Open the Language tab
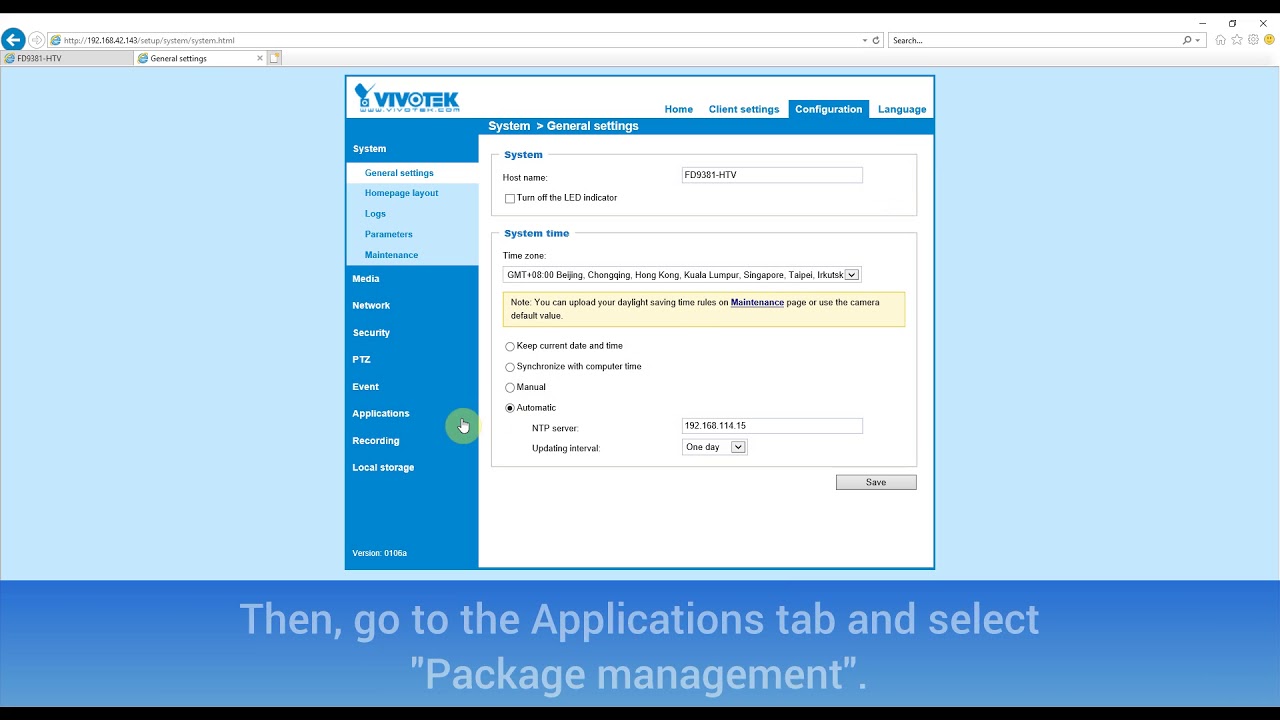1280x720 pixels. 902,109
